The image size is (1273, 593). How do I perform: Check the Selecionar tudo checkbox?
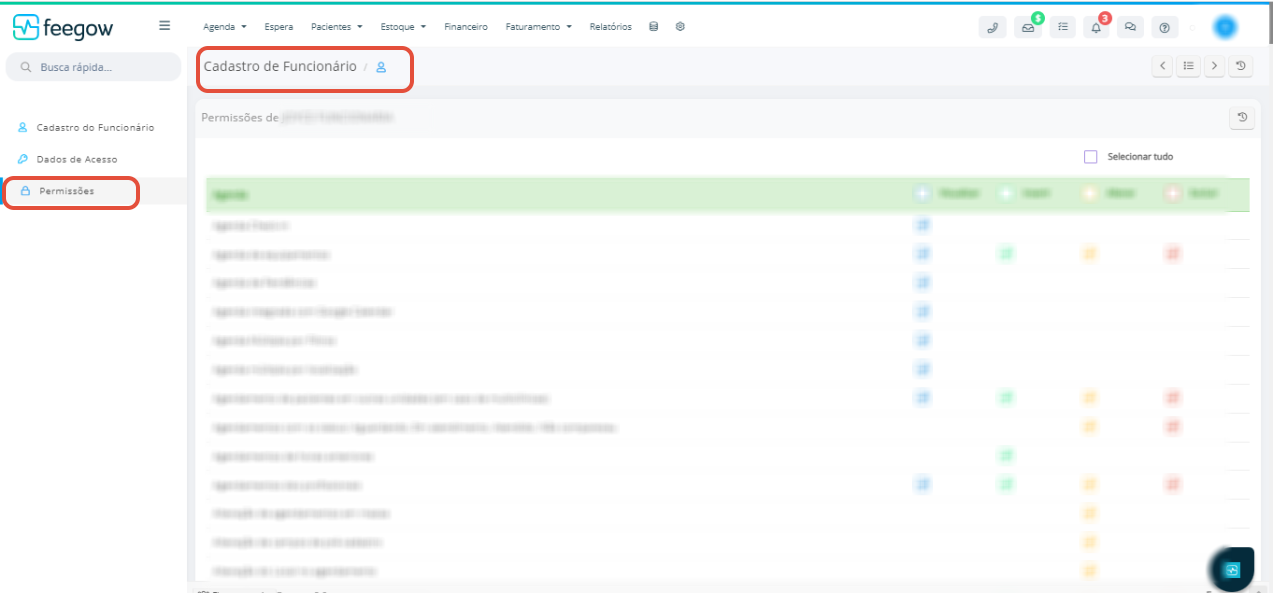point(1091,157)
